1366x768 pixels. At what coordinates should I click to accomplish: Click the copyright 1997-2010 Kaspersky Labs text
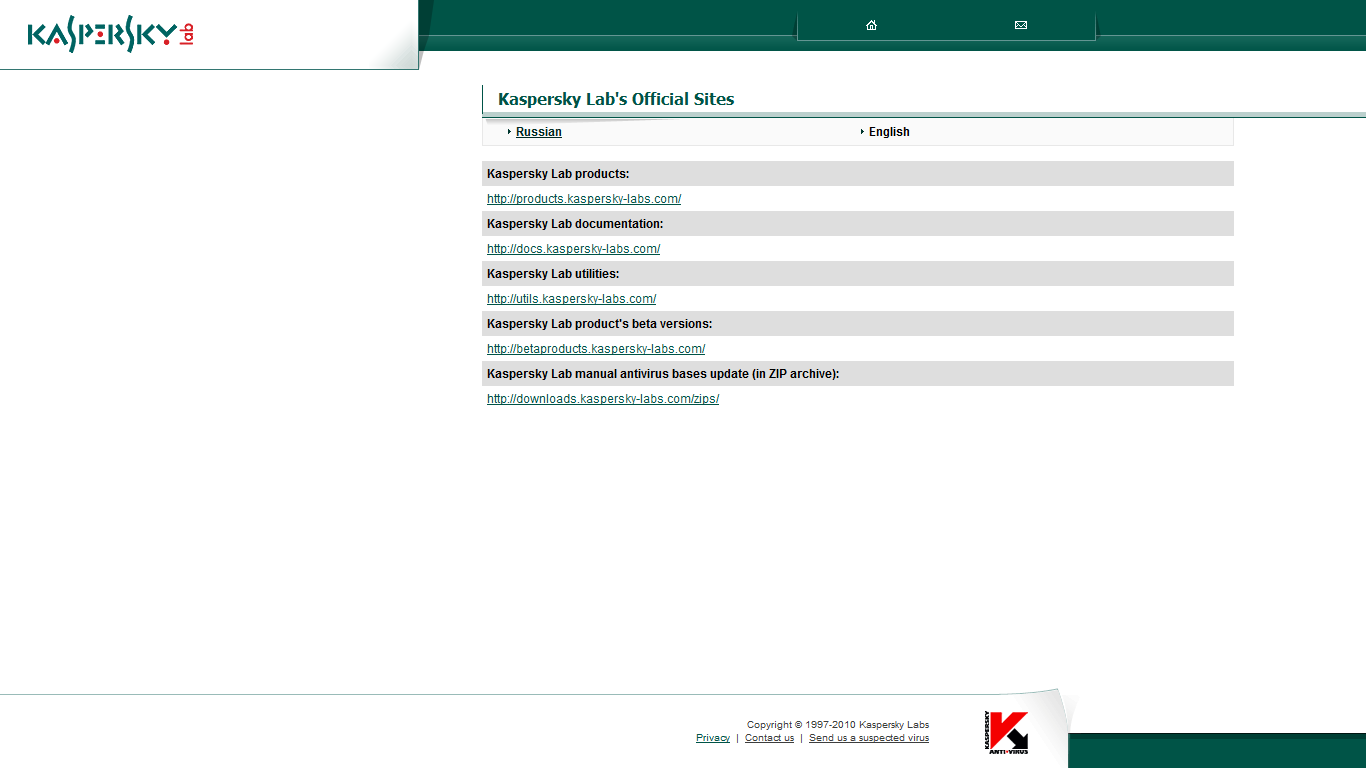point(837,725)
